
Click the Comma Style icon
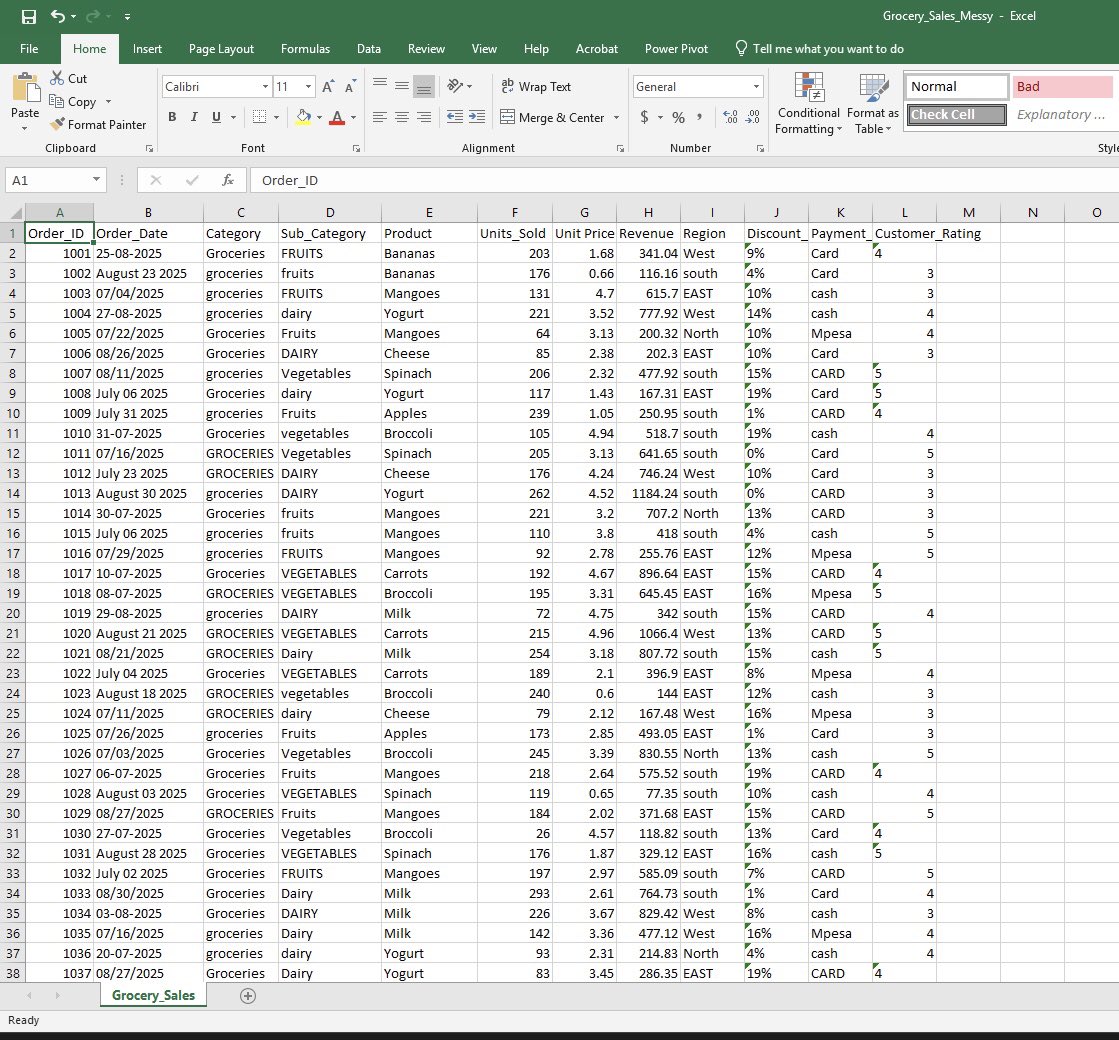(699, 117)
